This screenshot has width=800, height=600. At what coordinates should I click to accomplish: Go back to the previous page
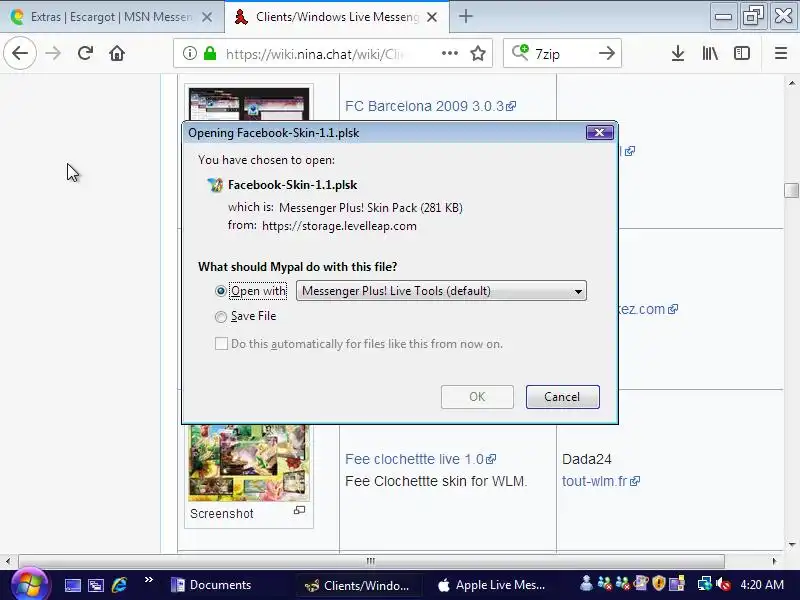20,53
